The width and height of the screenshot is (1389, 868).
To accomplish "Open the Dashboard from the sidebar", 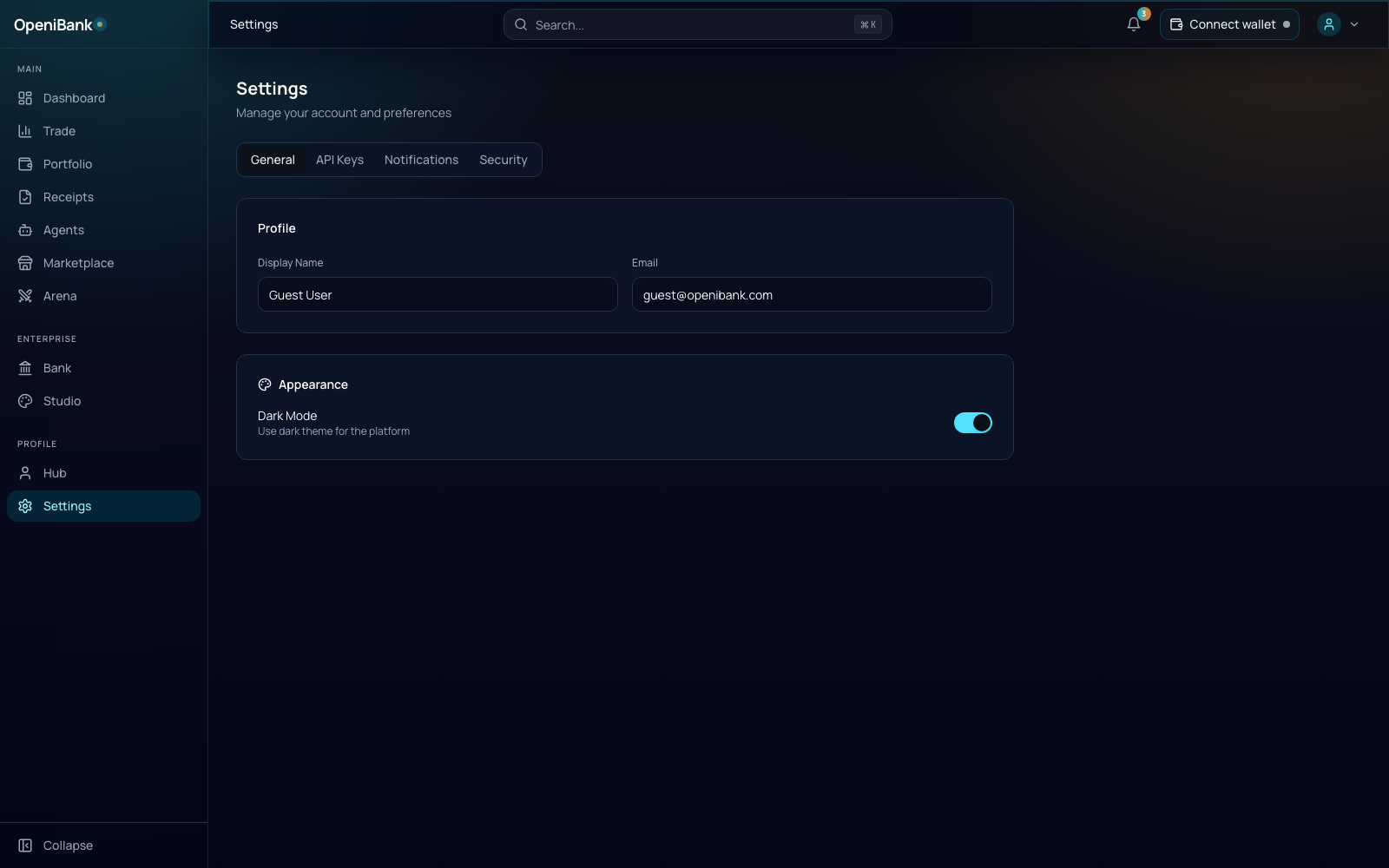I will 74,98.
